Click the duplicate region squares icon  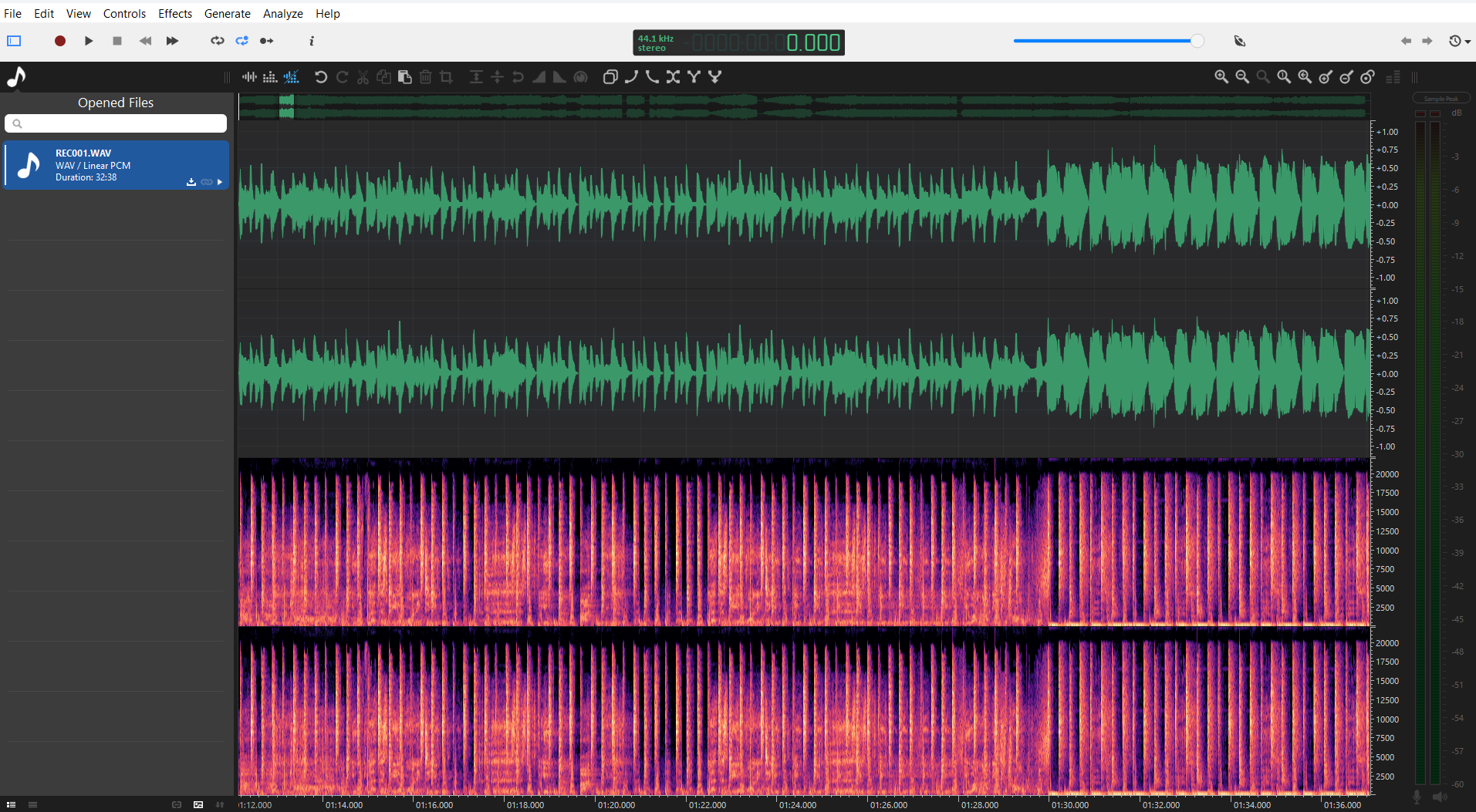tap(610, 77)
